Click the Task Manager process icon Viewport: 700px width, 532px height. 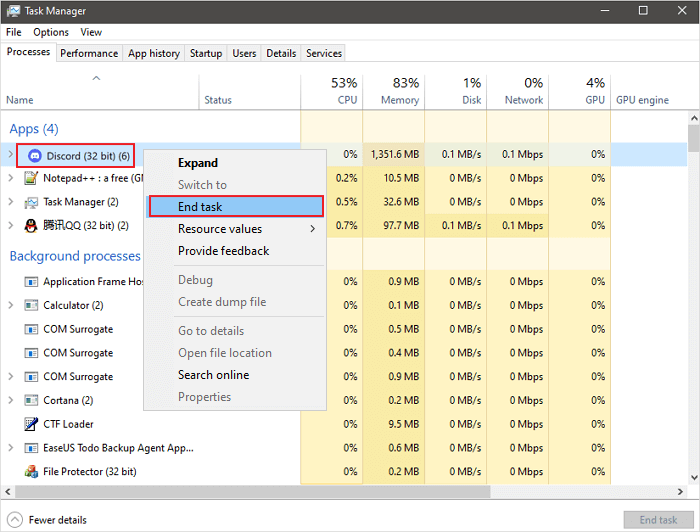(31, 202)
